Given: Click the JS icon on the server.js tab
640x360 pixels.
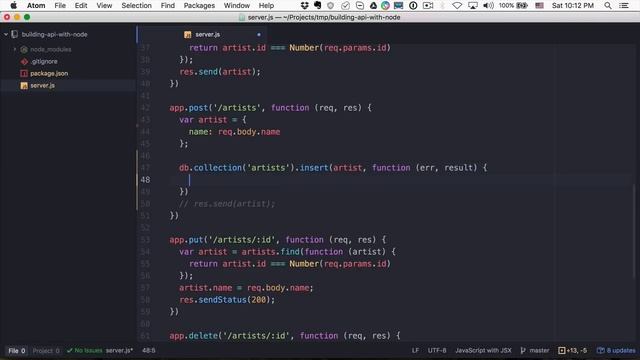Looking at the screenshot, I should [187, 35].
